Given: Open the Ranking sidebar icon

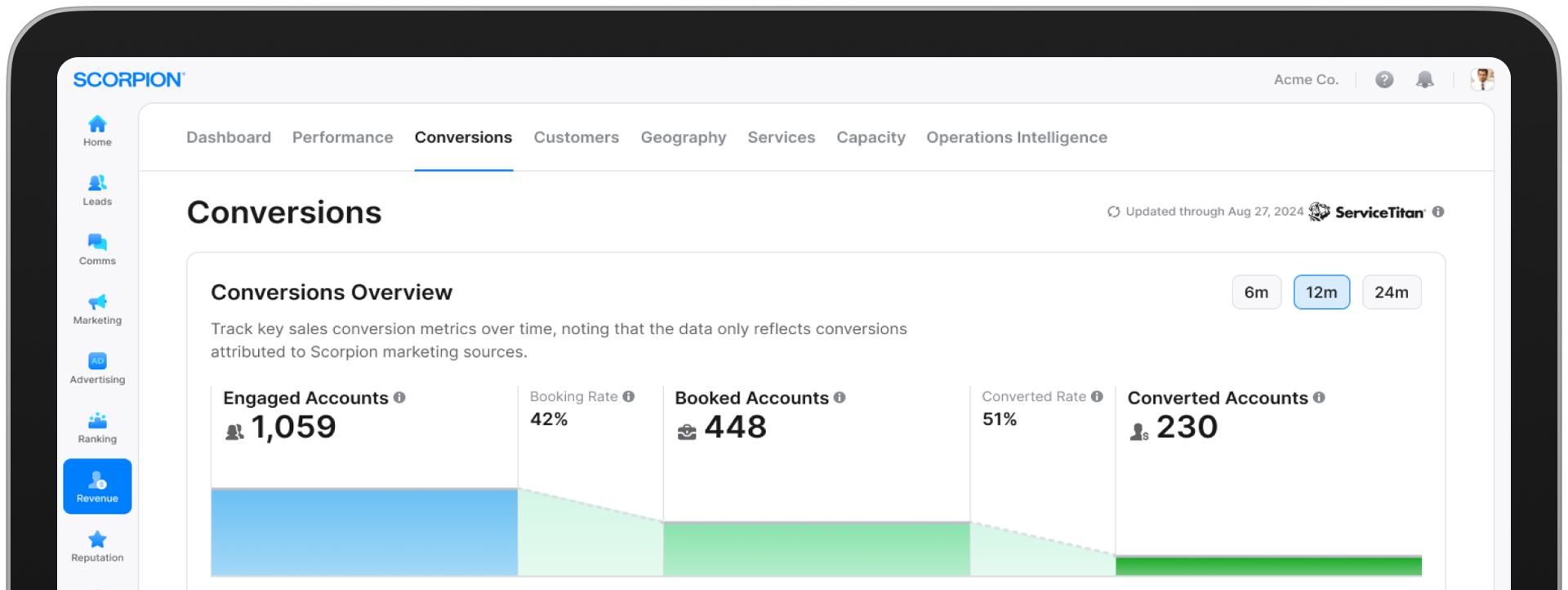Looking at the screenshot, I should 97,421.
